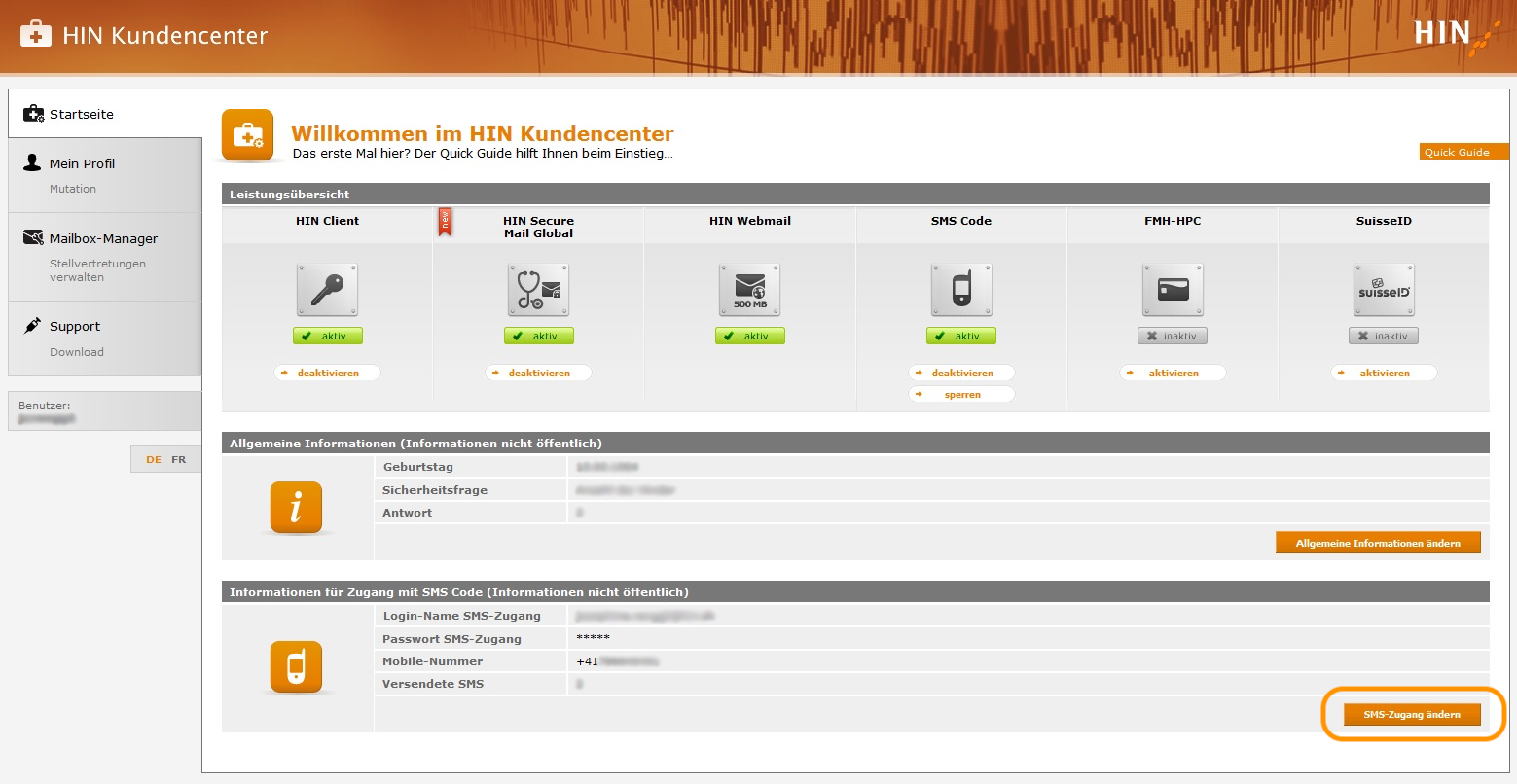Click the SMS-Zugang ändern button
The image size is (1517, 784).
coord(1412,714)
